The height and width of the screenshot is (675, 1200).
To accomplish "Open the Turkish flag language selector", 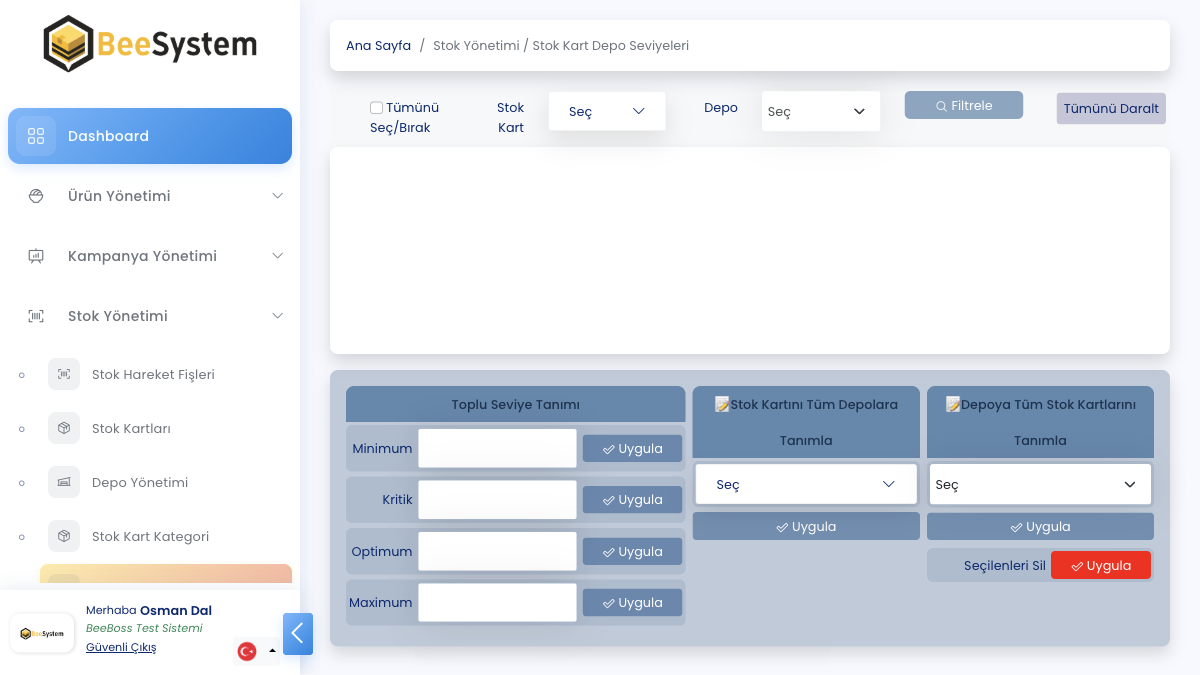I will coord(256,651).
